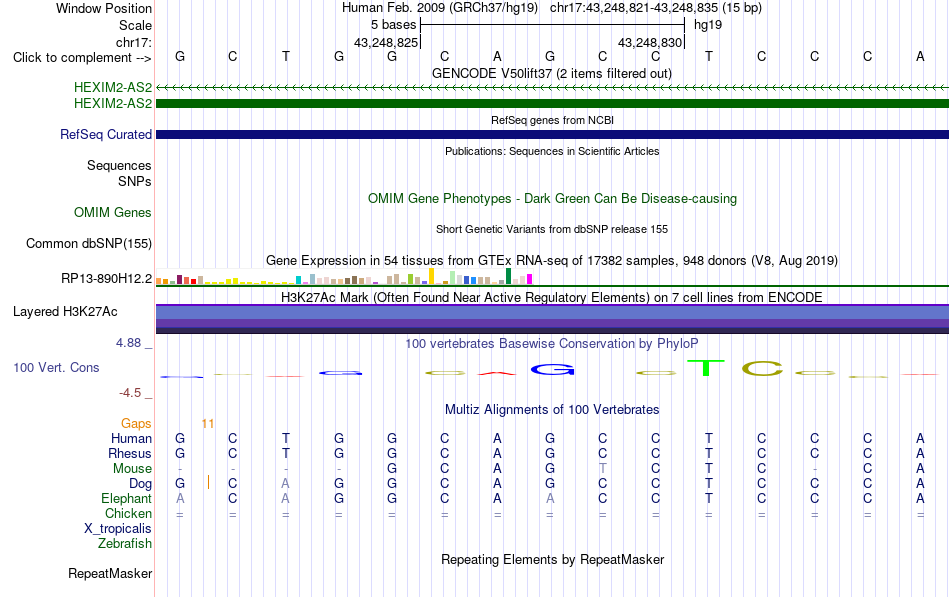This screenshot has width=950, height=597.
Task: Open 'RefSeq genes from NCBI' track title
Action: tap(552, 120)
